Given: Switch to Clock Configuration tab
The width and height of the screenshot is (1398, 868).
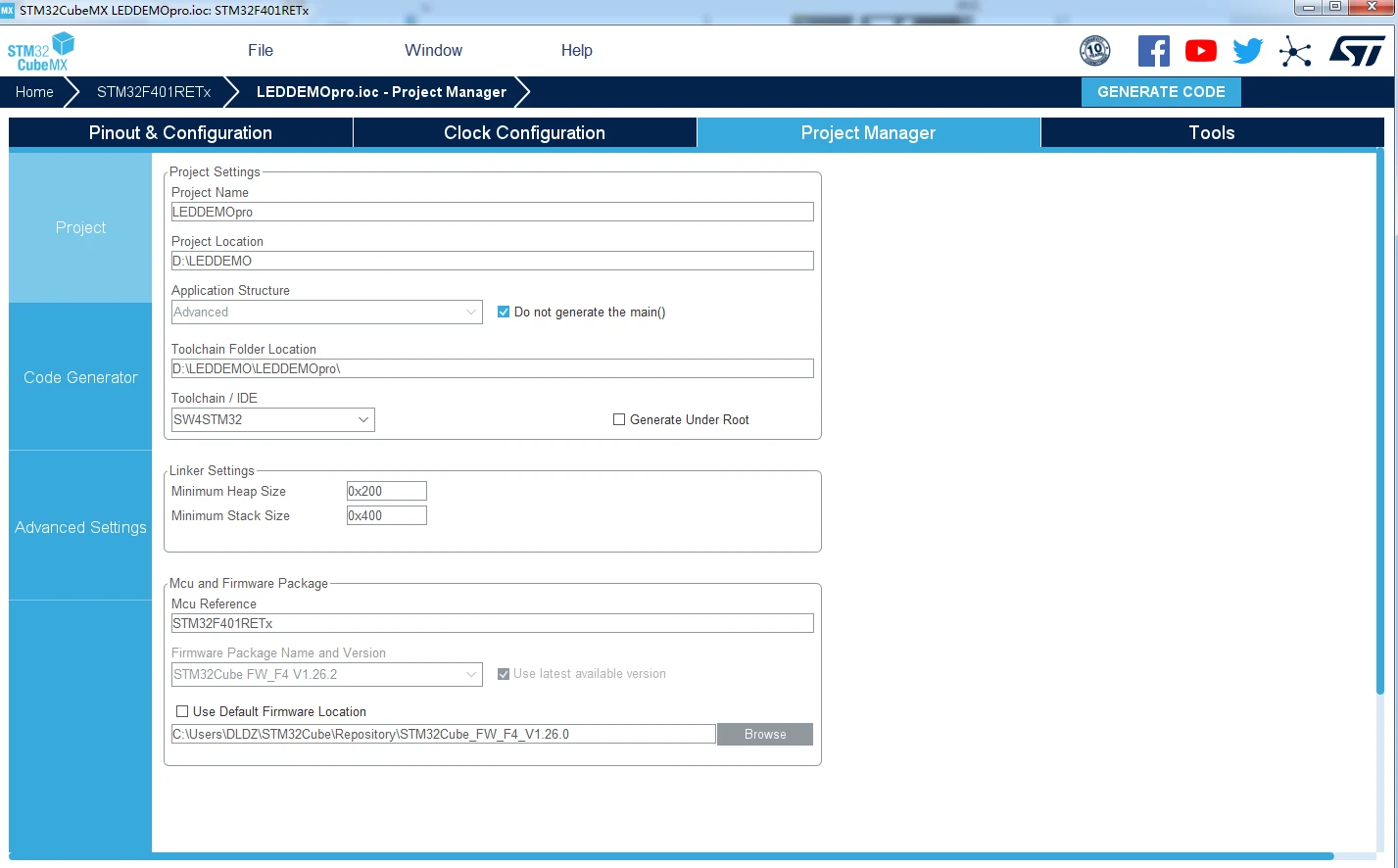Looking at the screenshot, I should (x=524, y=133).
